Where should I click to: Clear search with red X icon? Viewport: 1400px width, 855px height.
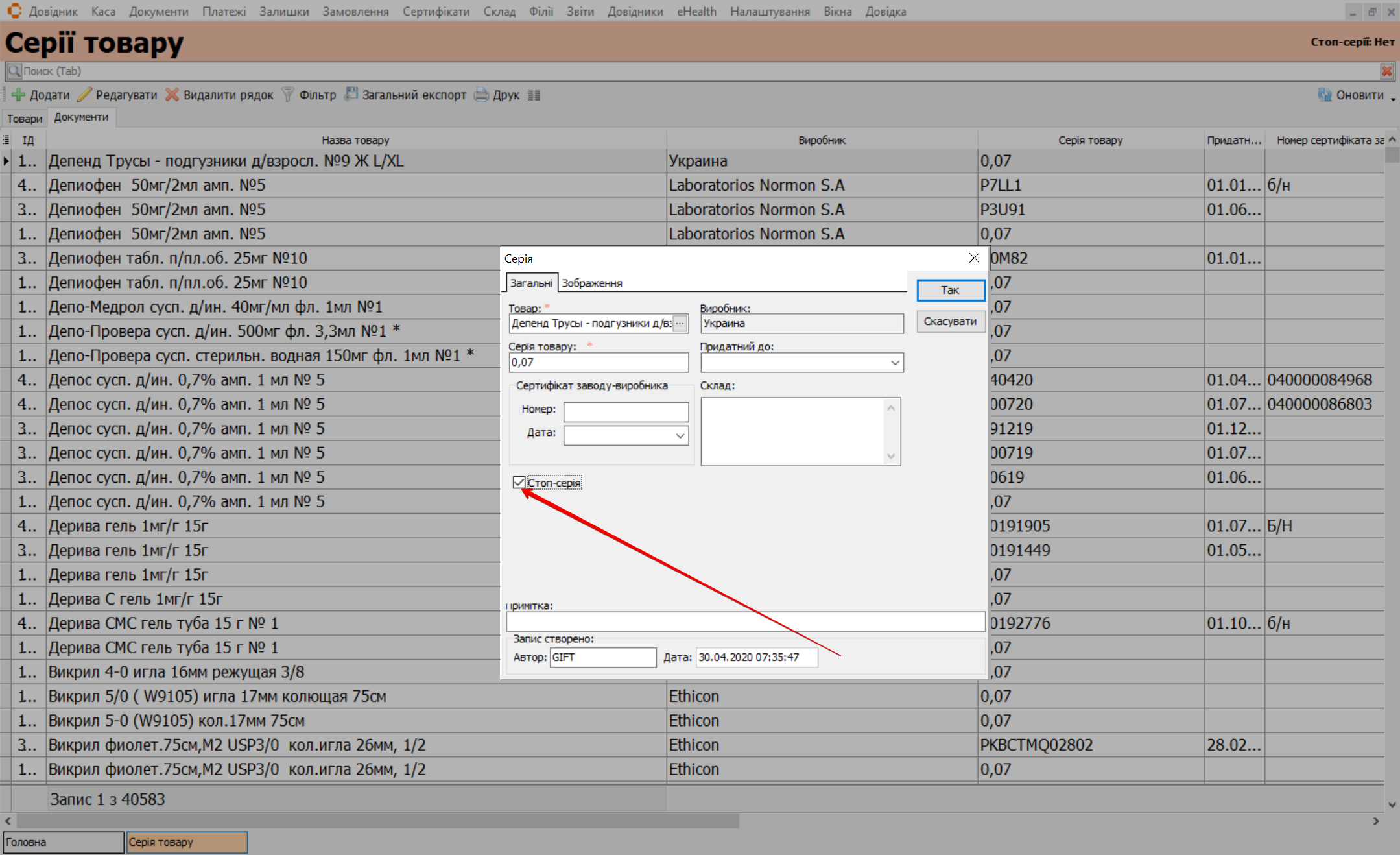coord(1386,71)
